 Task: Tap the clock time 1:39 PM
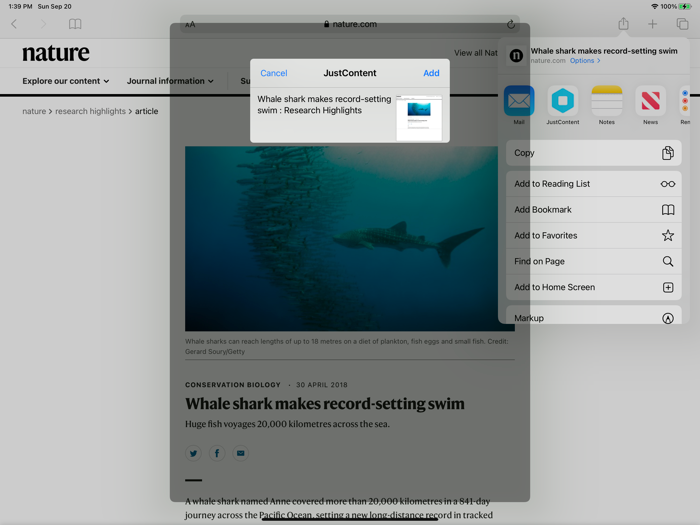20,6
